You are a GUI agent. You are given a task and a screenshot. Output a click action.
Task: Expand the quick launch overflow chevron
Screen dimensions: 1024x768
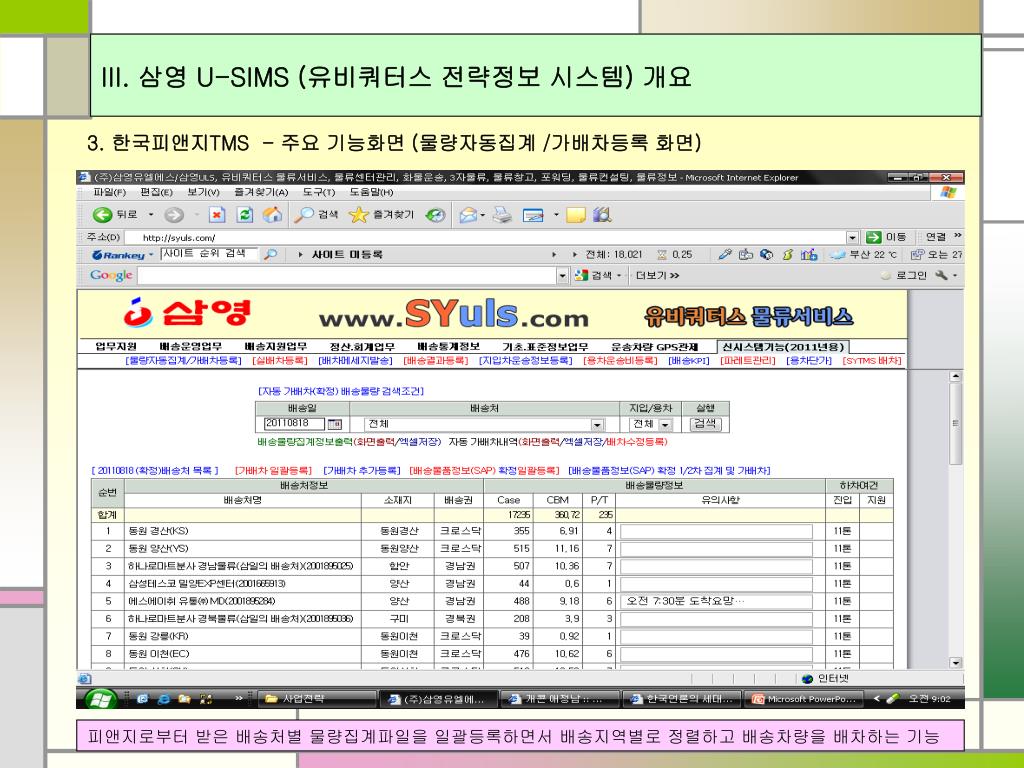[x=238, y=698]
